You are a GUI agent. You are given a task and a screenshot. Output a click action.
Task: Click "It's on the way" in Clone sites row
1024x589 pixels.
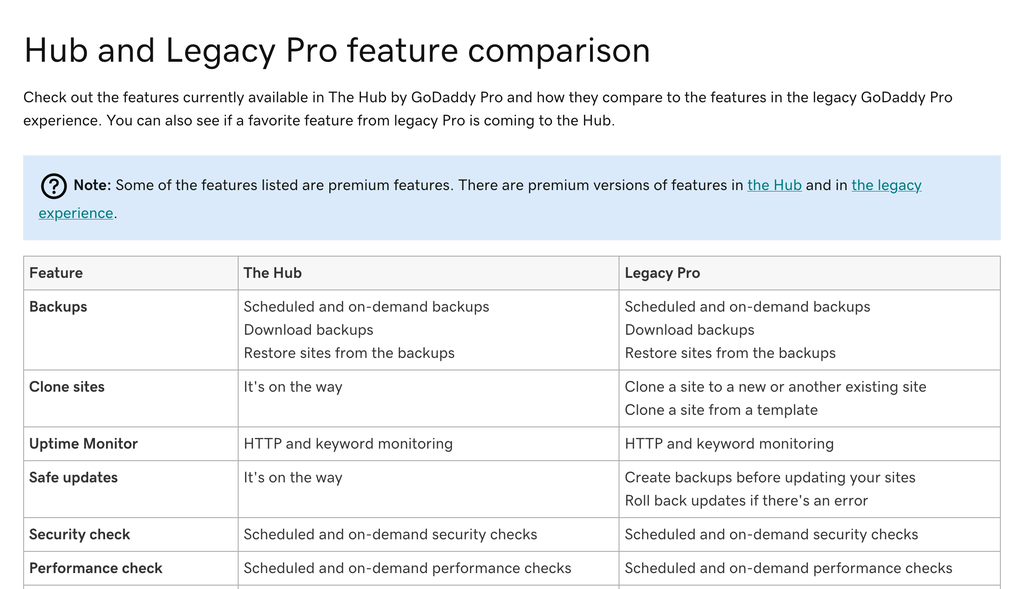(293, 387)
